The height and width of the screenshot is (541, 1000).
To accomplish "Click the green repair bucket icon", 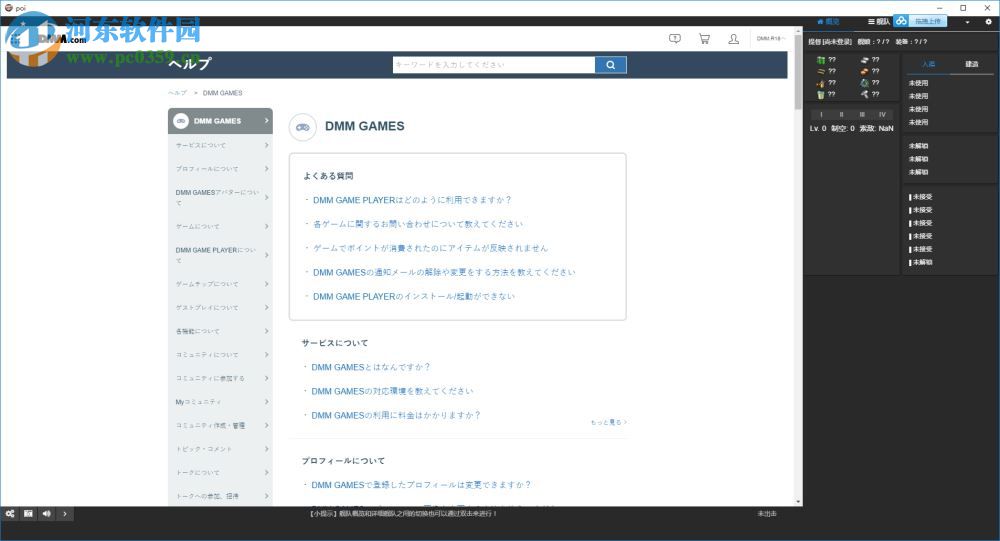I will tap(821, 94).
